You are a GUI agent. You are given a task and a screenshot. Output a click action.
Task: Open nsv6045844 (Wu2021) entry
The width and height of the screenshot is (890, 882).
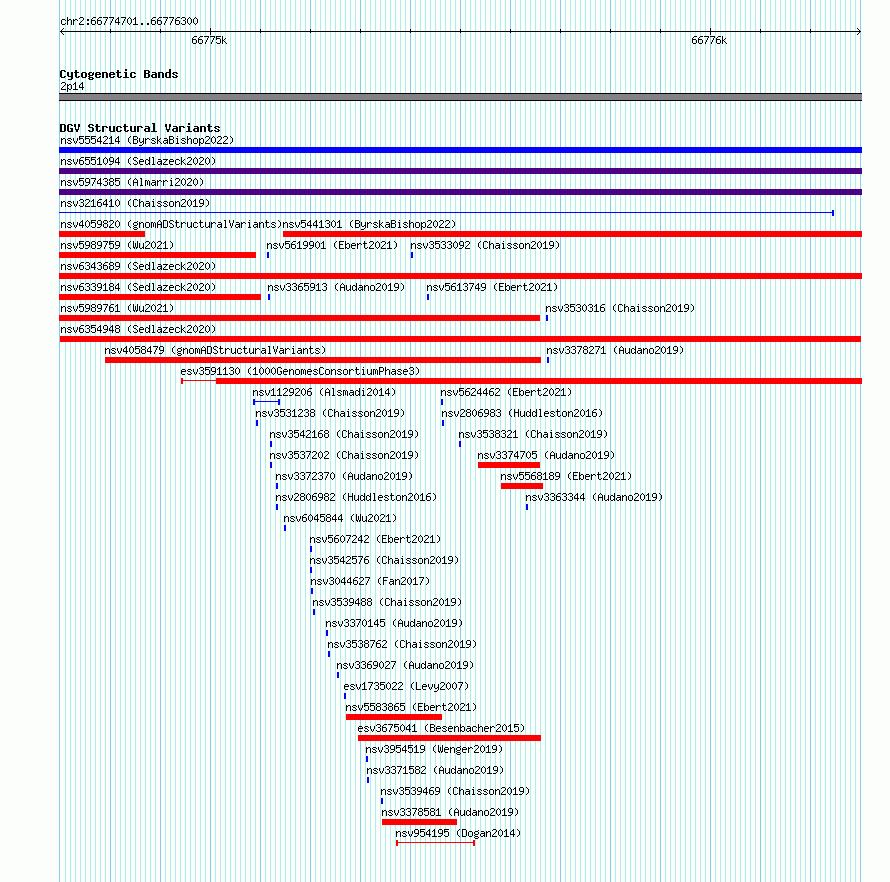click(340, 518)
